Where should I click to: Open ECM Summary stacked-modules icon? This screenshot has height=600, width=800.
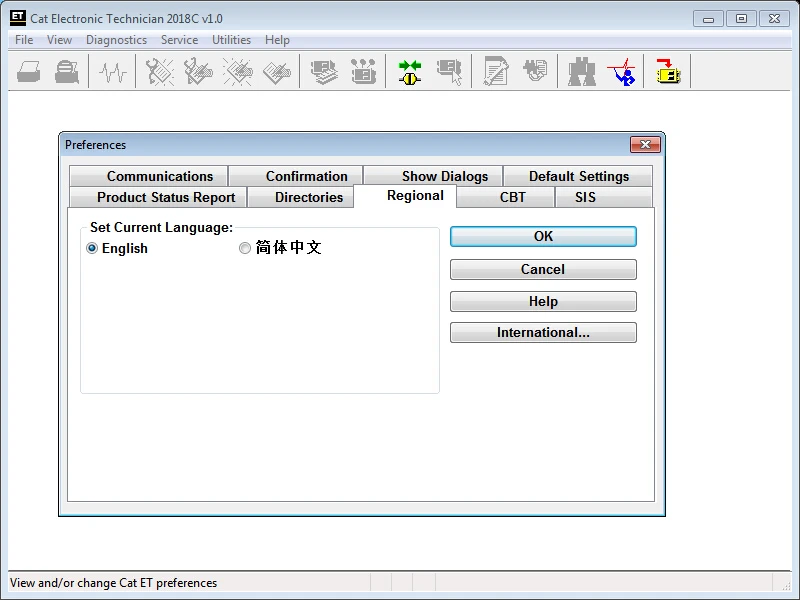point(324,71)
